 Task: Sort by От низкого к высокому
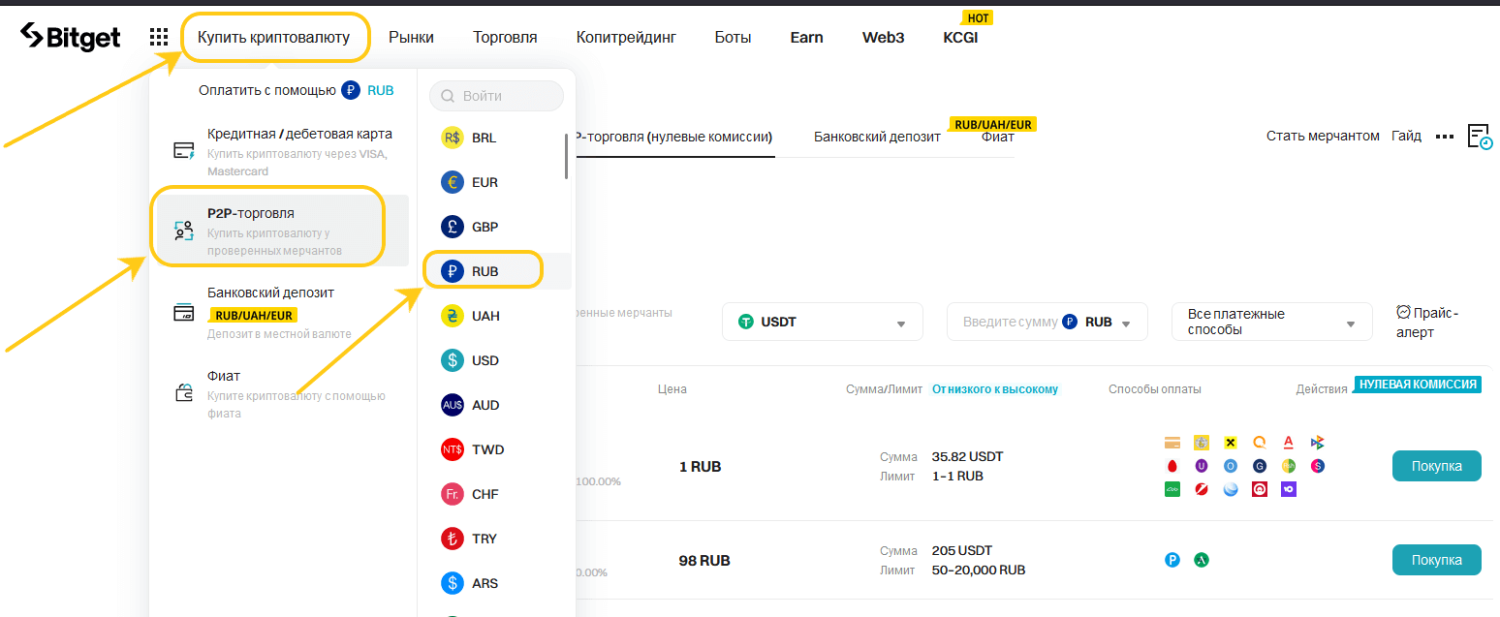(x=995, y=389)
